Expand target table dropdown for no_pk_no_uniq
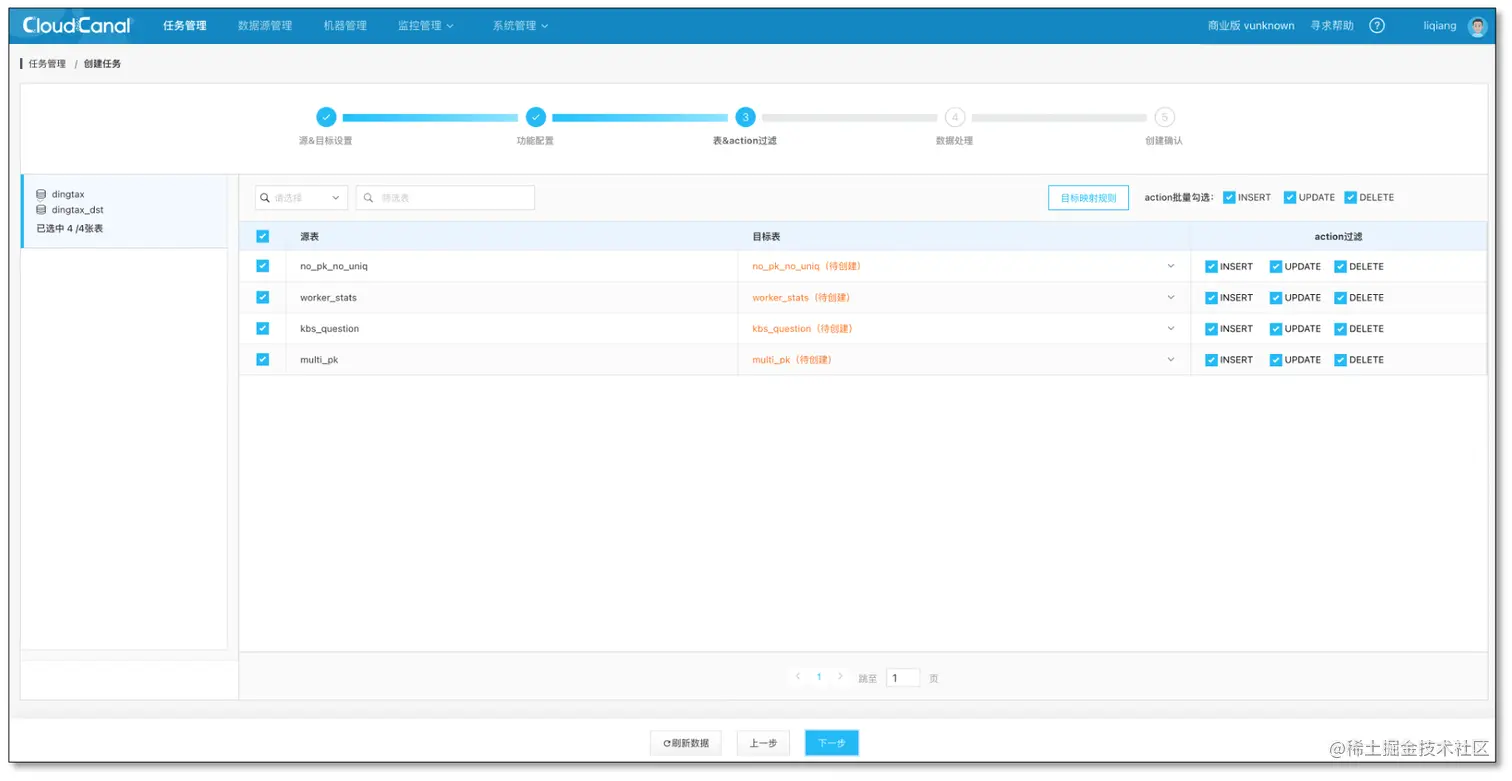This screenshot has width=1512, height=781. (1171, 266)
